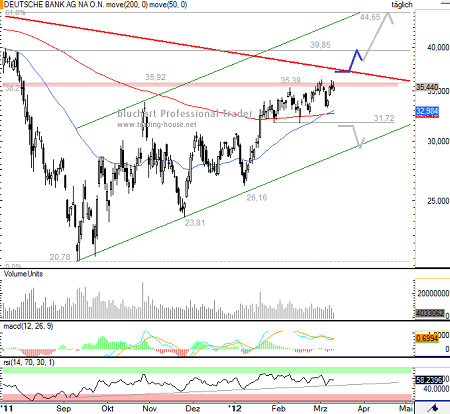
Task: Select the DEUTSCHE BANK AG NA O.N. title
Action: 53,5
